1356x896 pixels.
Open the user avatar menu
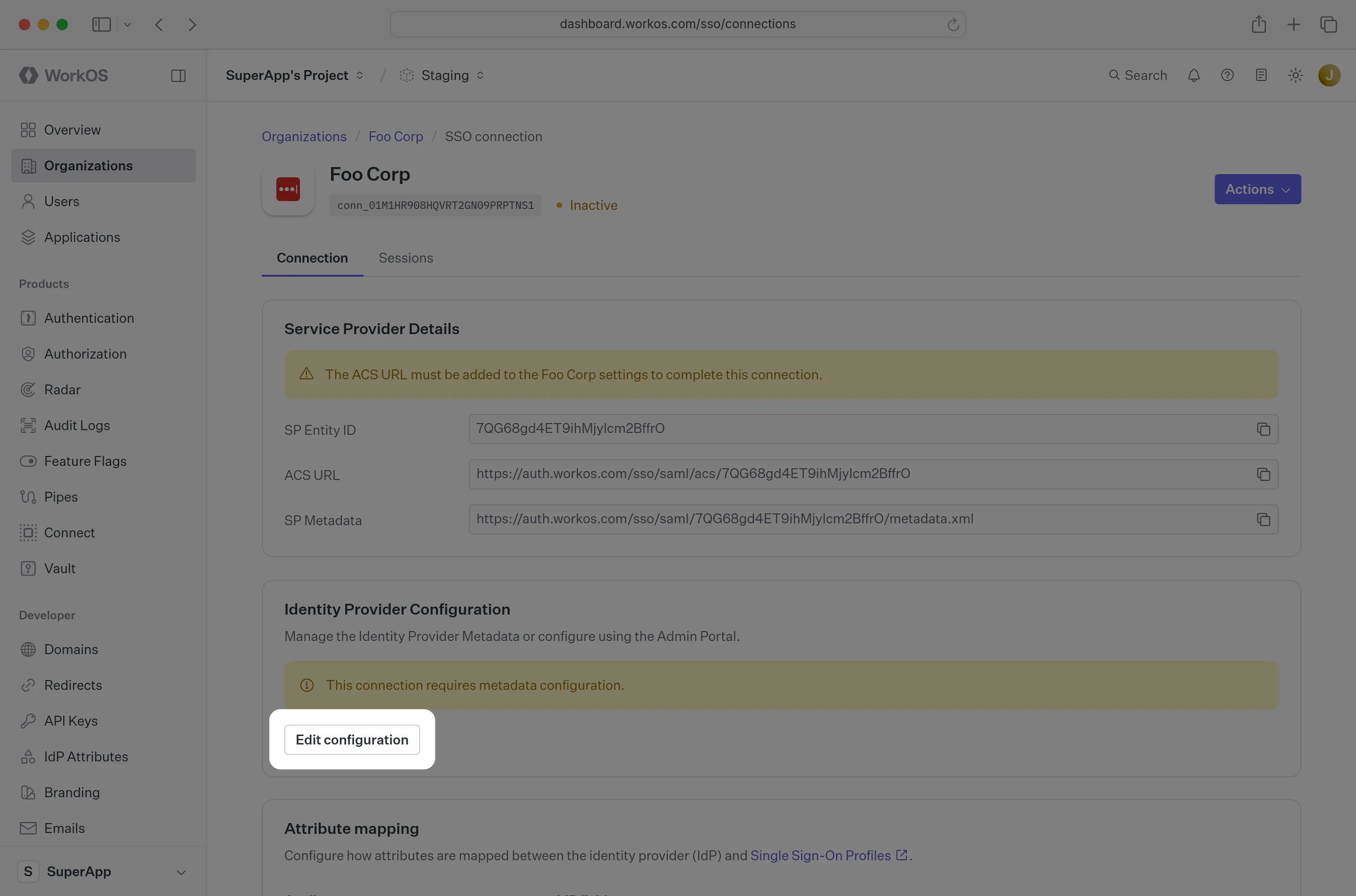point(1329,75)
